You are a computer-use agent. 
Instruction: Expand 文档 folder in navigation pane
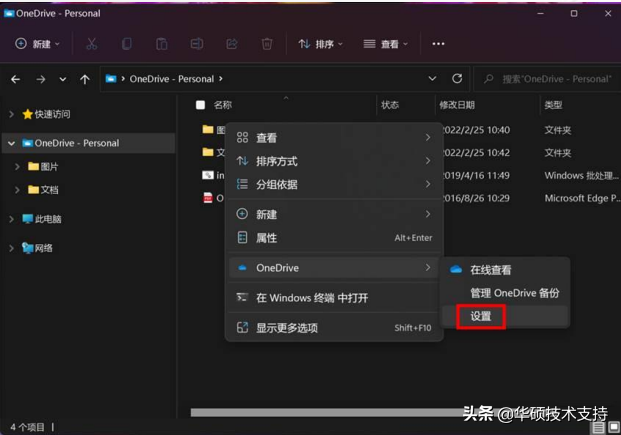[17, 190]
